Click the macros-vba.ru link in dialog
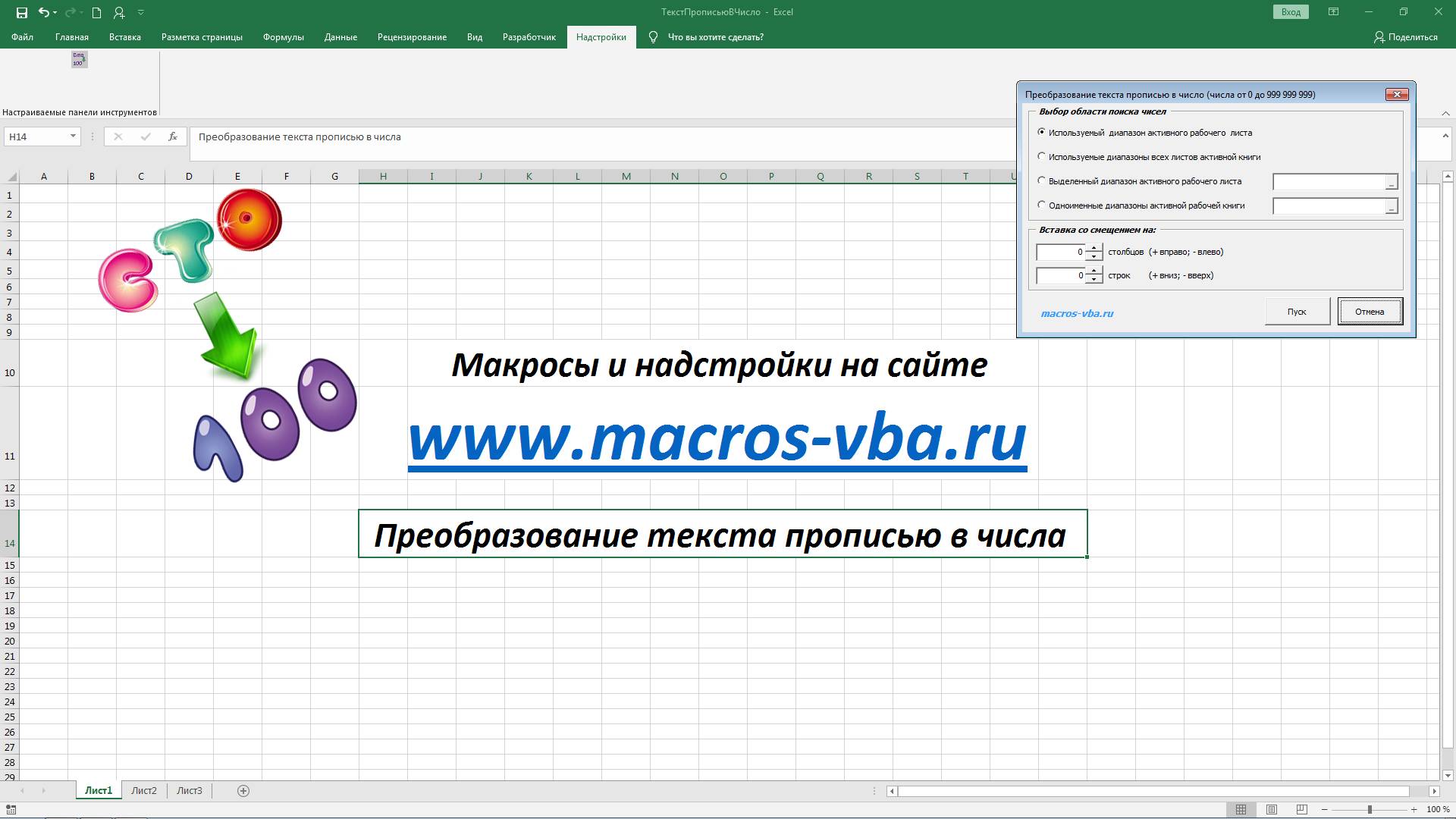The width and height of the screenshot is (1456, 819). 1077,313
